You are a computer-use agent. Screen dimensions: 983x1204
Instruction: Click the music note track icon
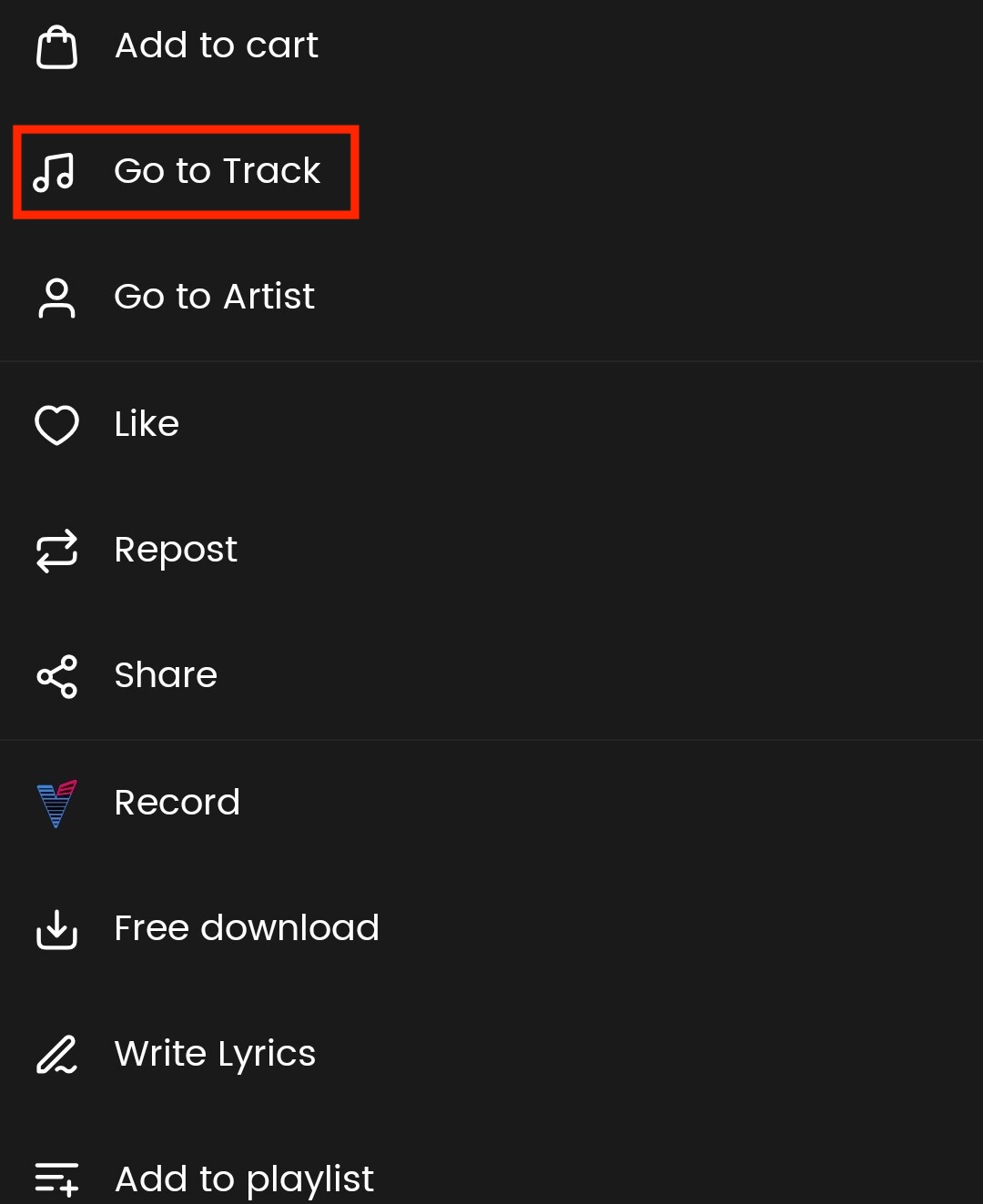pyautogui.click(x=54, y=171)
